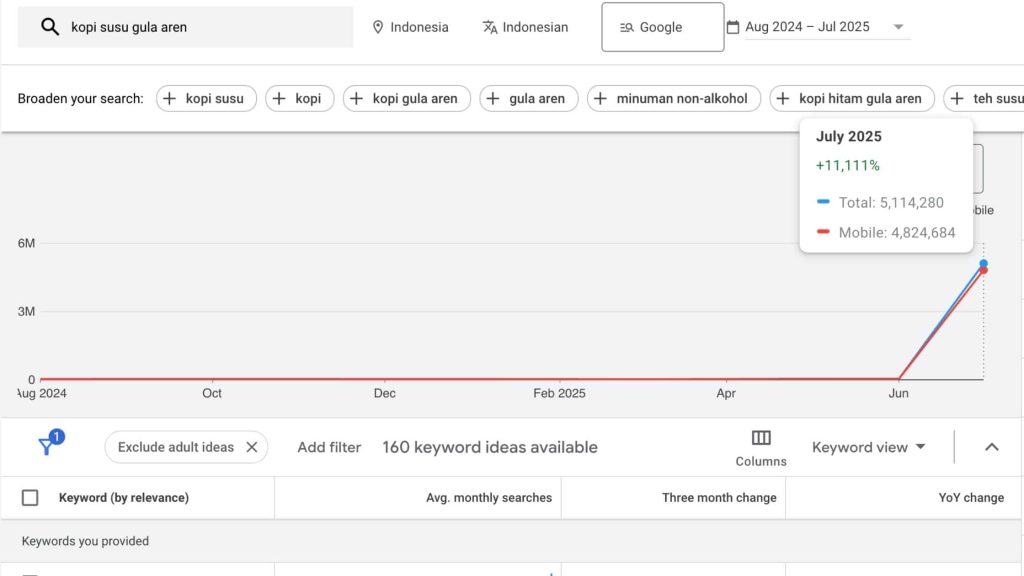
Task: Tick the select-all keywords checkbox
Action: (x=30, y=498)
